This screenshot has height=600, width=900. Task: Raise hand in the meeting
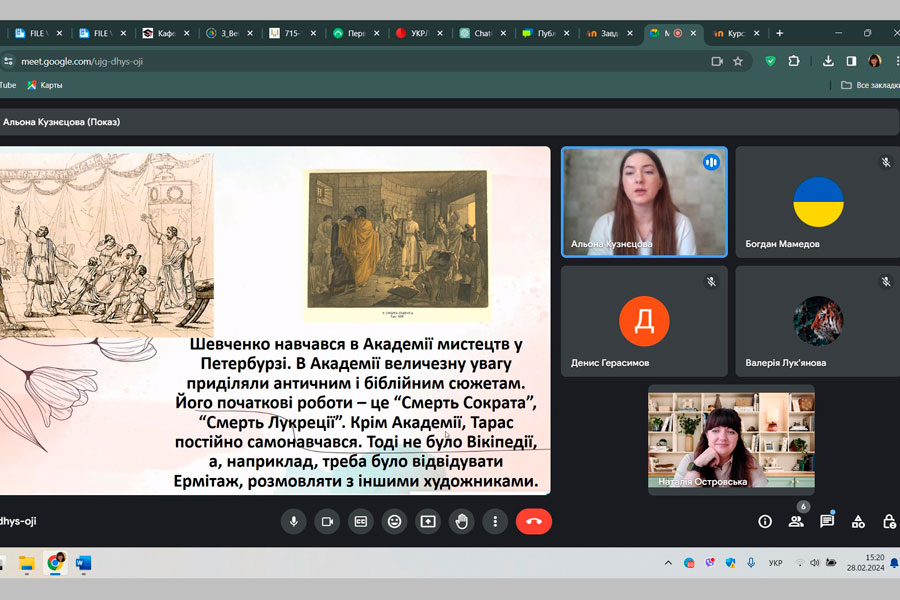pyautogui.click(x=461, y=521)
